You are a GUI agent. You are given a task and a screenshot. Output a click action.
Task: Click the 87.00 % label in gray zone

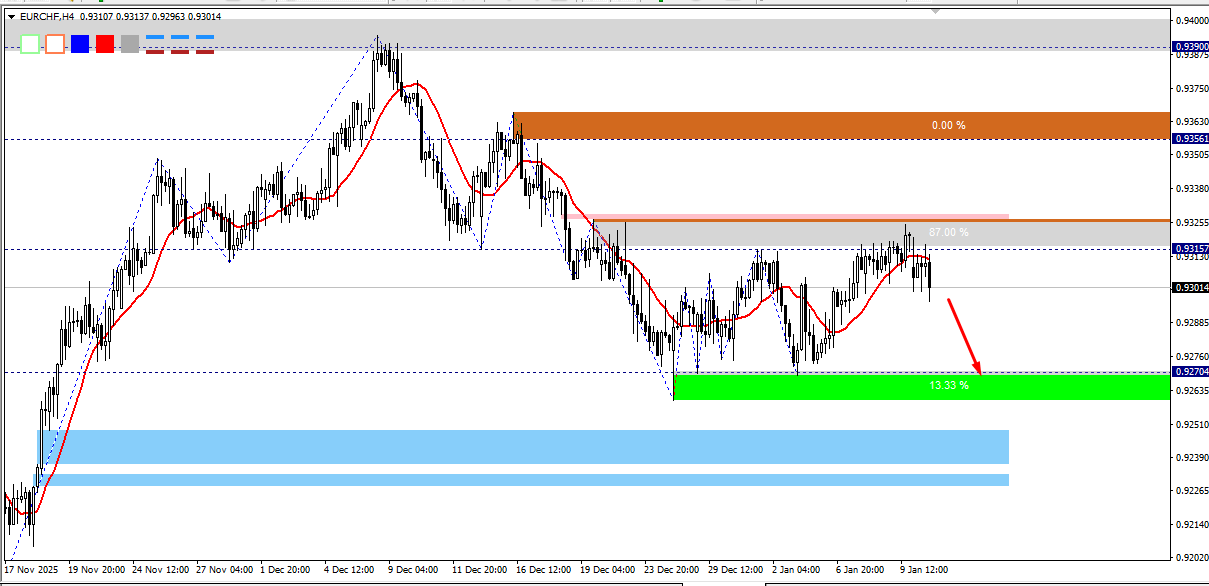[948, 232]
